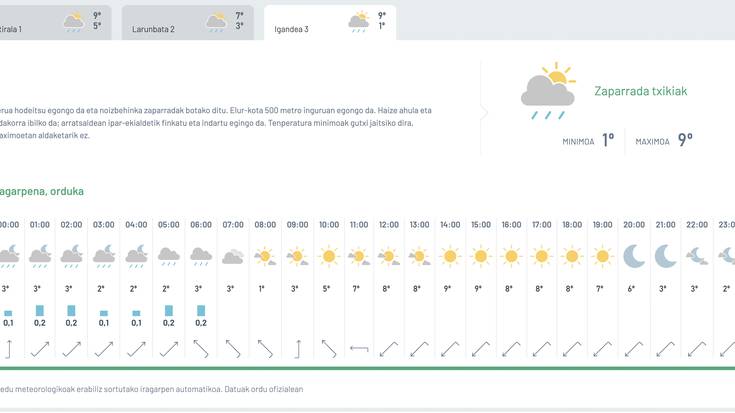This screenshot has height=413, width=735.
Task: Click the 14:00 sun icon
Action: [450, 256]
